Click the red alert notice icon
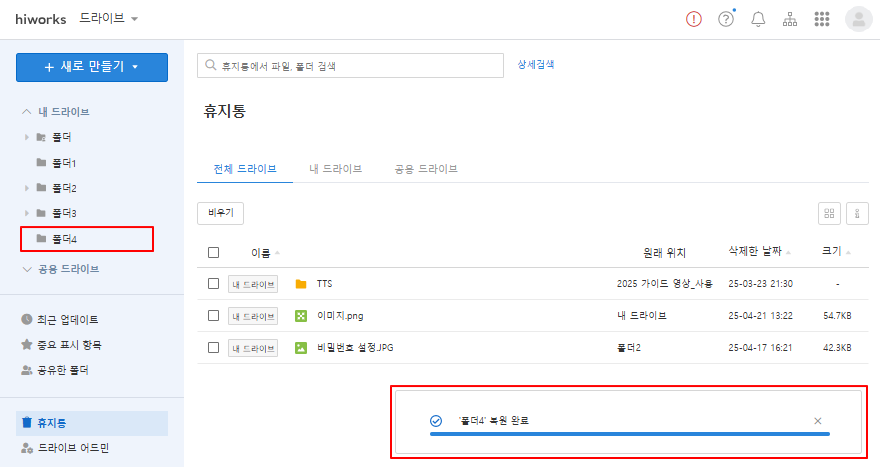This screenshot has width=880, height=467. 694,19
